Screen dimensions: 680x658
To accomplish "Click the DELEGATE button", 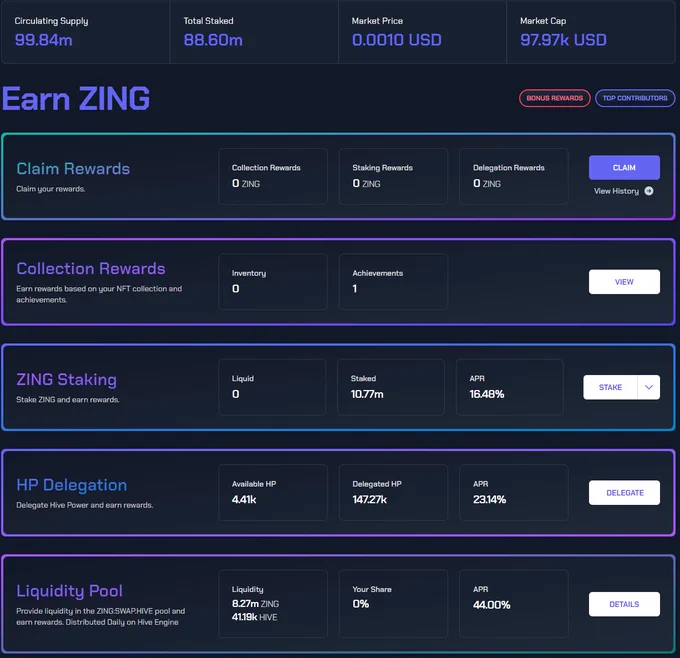I will click(624, 493).
